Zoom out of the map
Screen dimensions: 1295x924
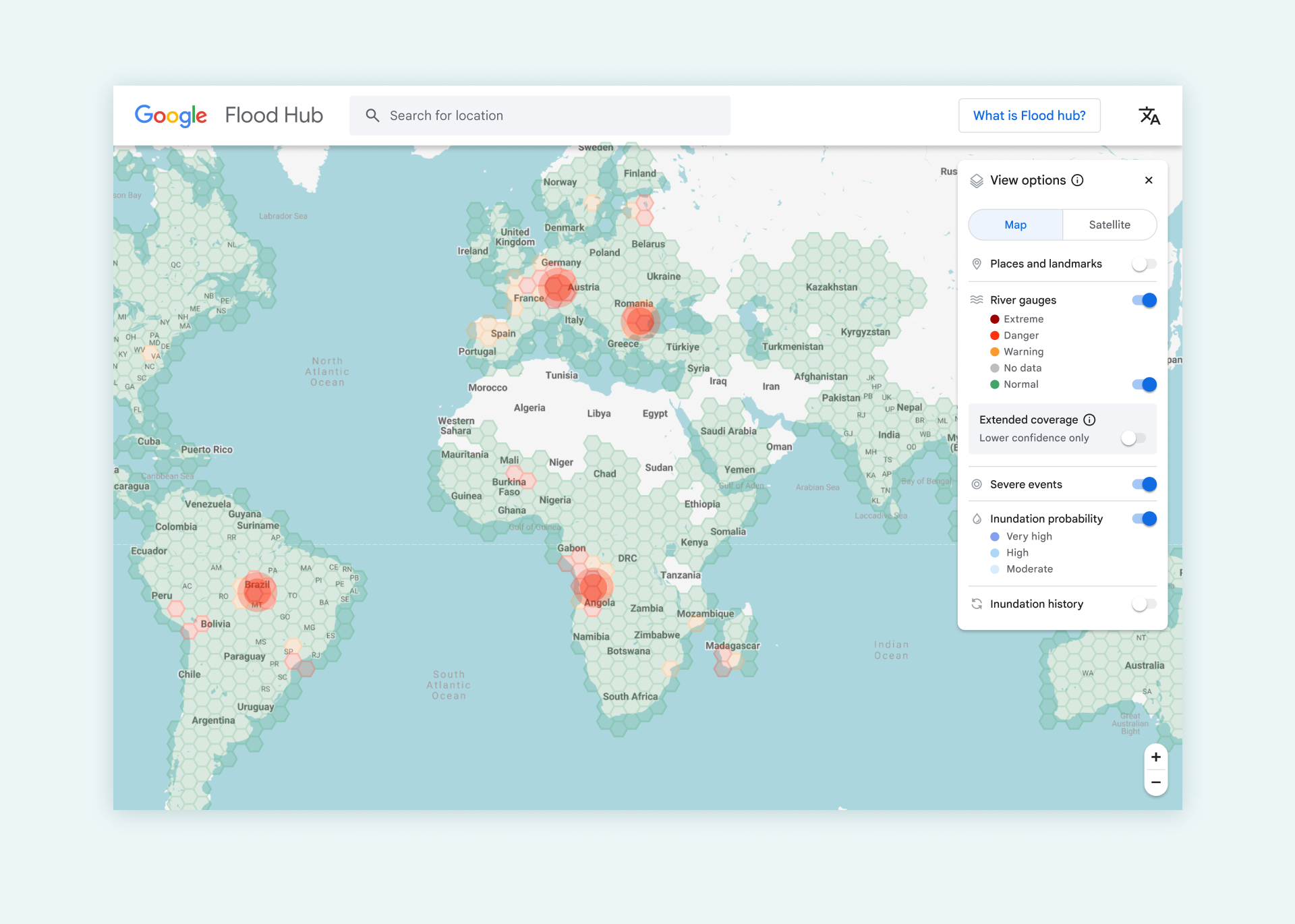(x=1156, y=782)
